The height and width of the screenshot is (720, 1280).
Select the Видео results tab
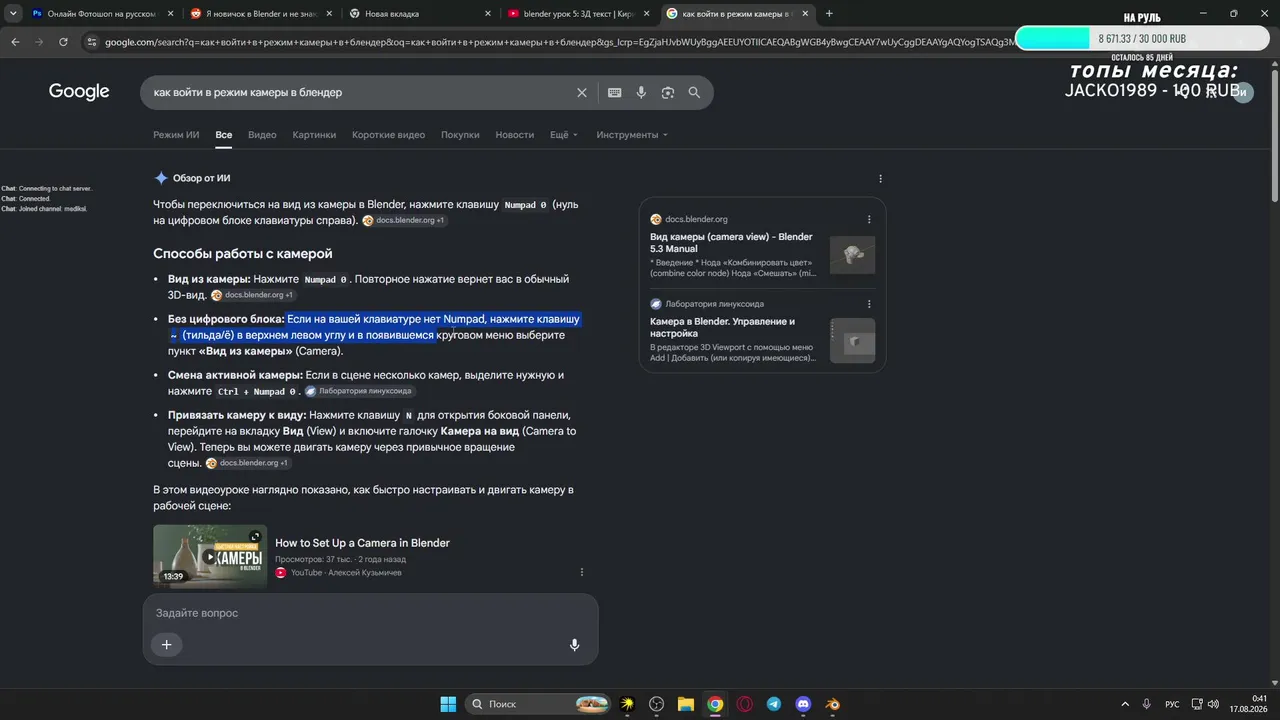click(x=262, y=135)
